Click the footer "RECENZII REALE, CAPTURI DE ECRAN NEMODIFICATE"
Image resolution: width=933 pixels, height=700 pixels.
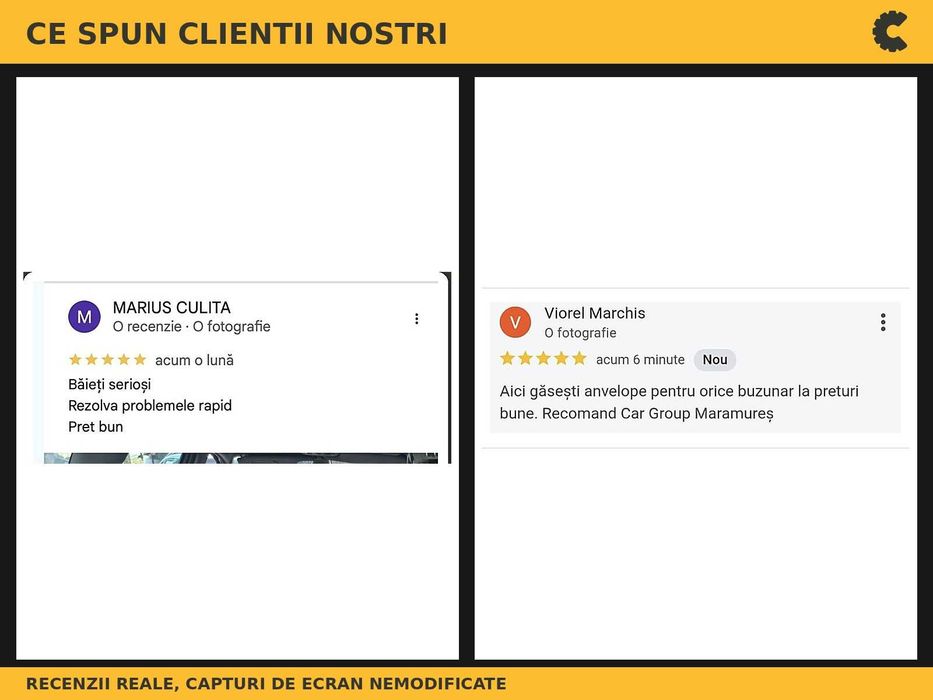point(266,683)
